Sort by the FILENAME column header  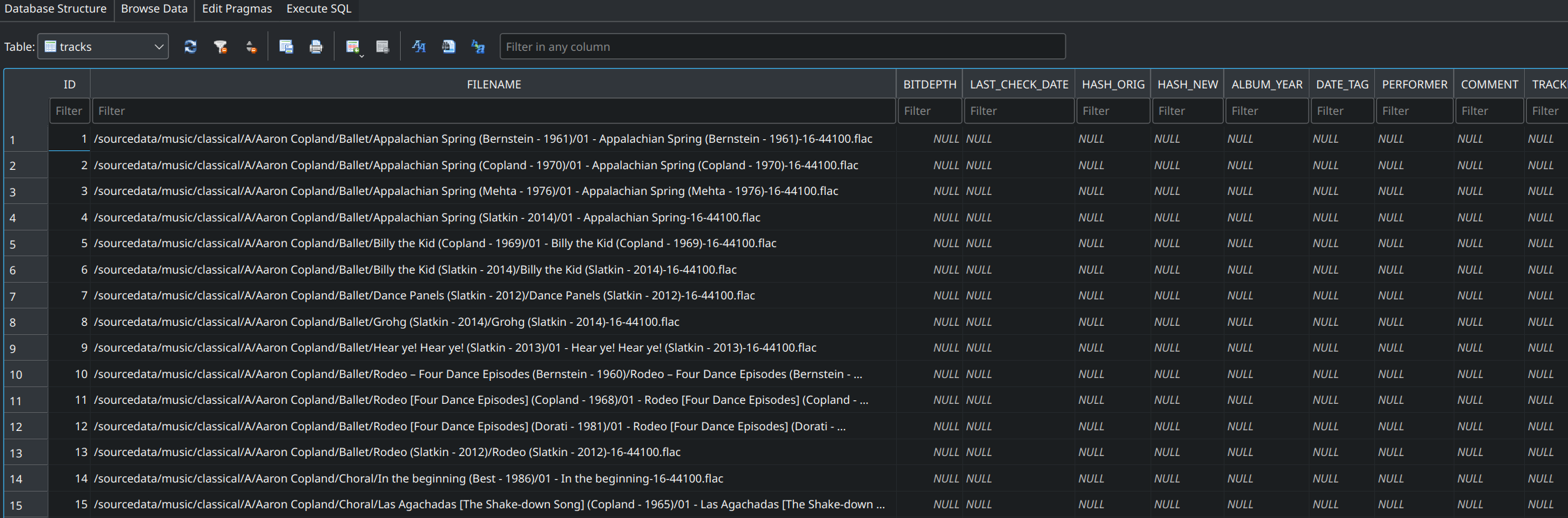(493, 84)
